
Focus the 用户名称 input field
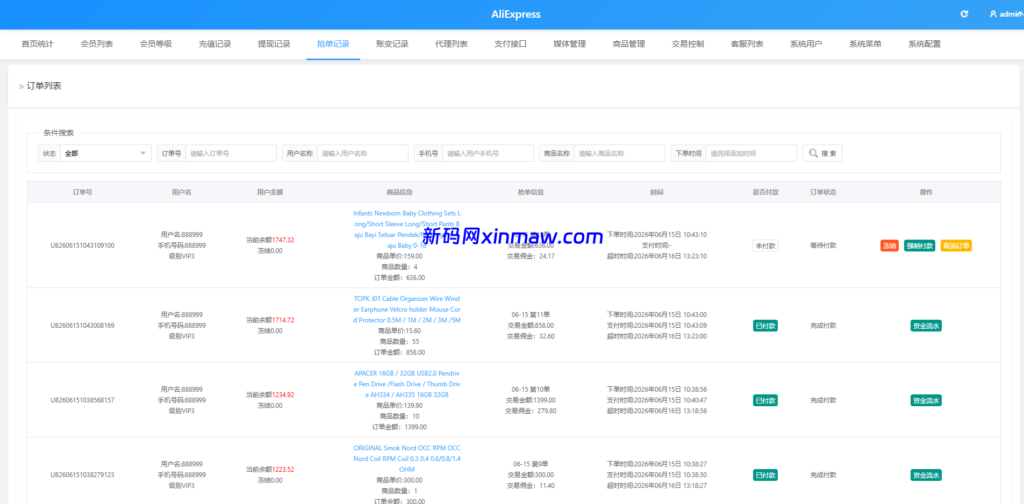(363, 153)
